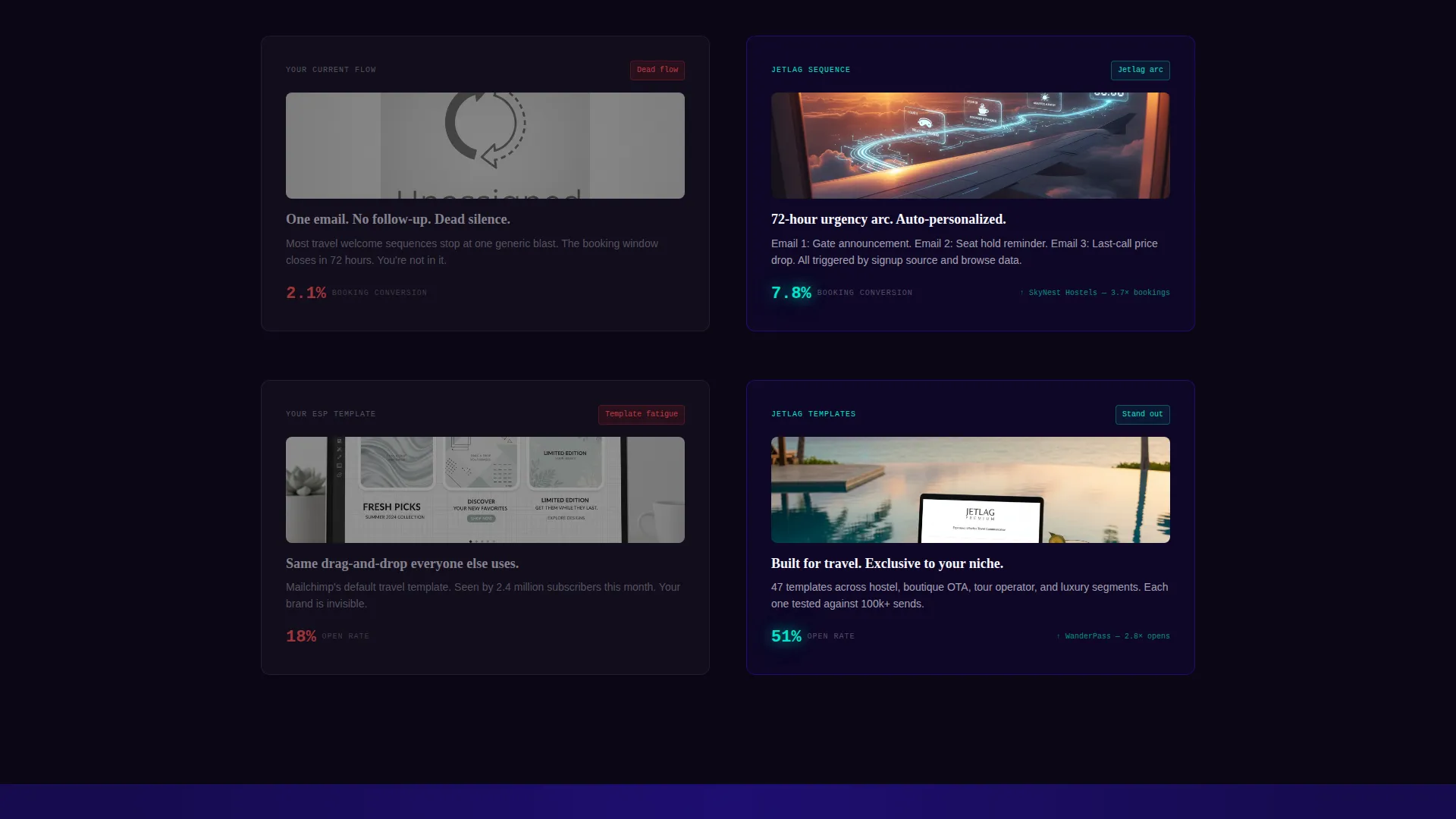Click the '7.8%' booking conversion value
This screenshot has height=819, width=1456.
[791, 293]
